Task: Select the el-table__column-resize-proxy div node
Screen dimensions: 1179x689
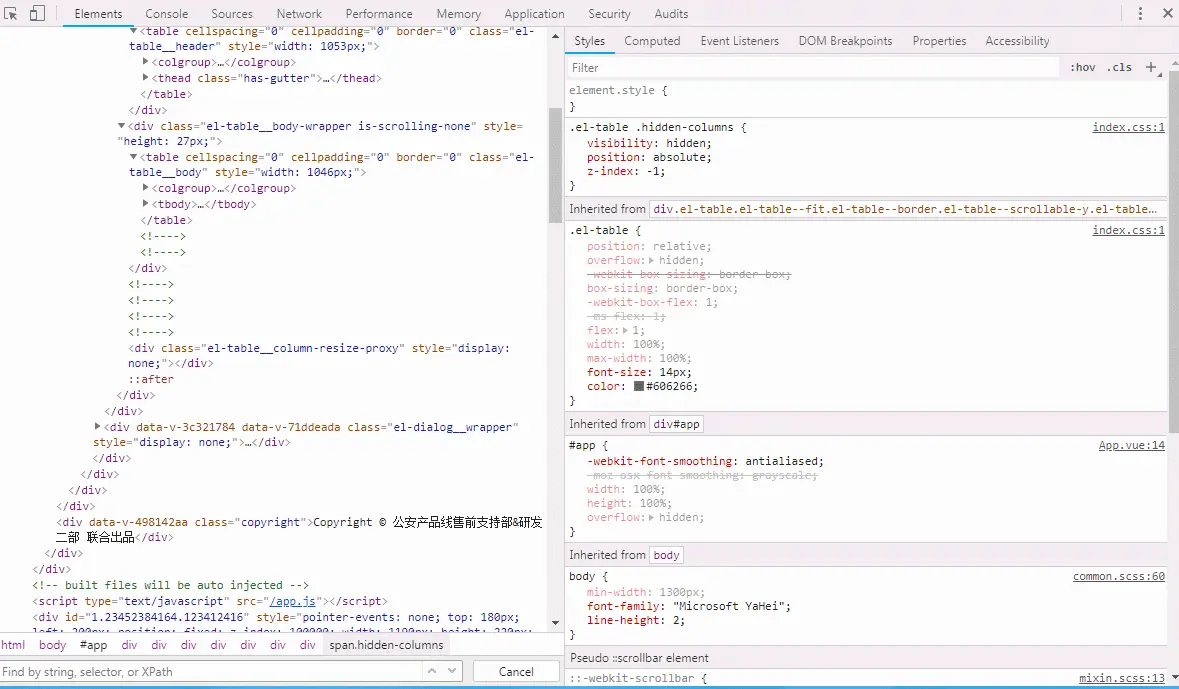Action: point(319,356)
